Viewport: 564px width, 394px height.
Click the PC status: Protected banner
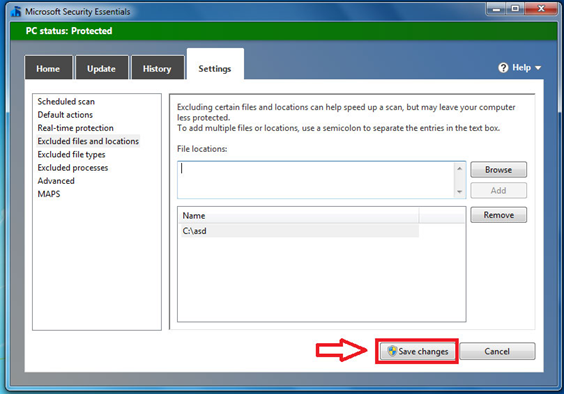tap(284, 31)
